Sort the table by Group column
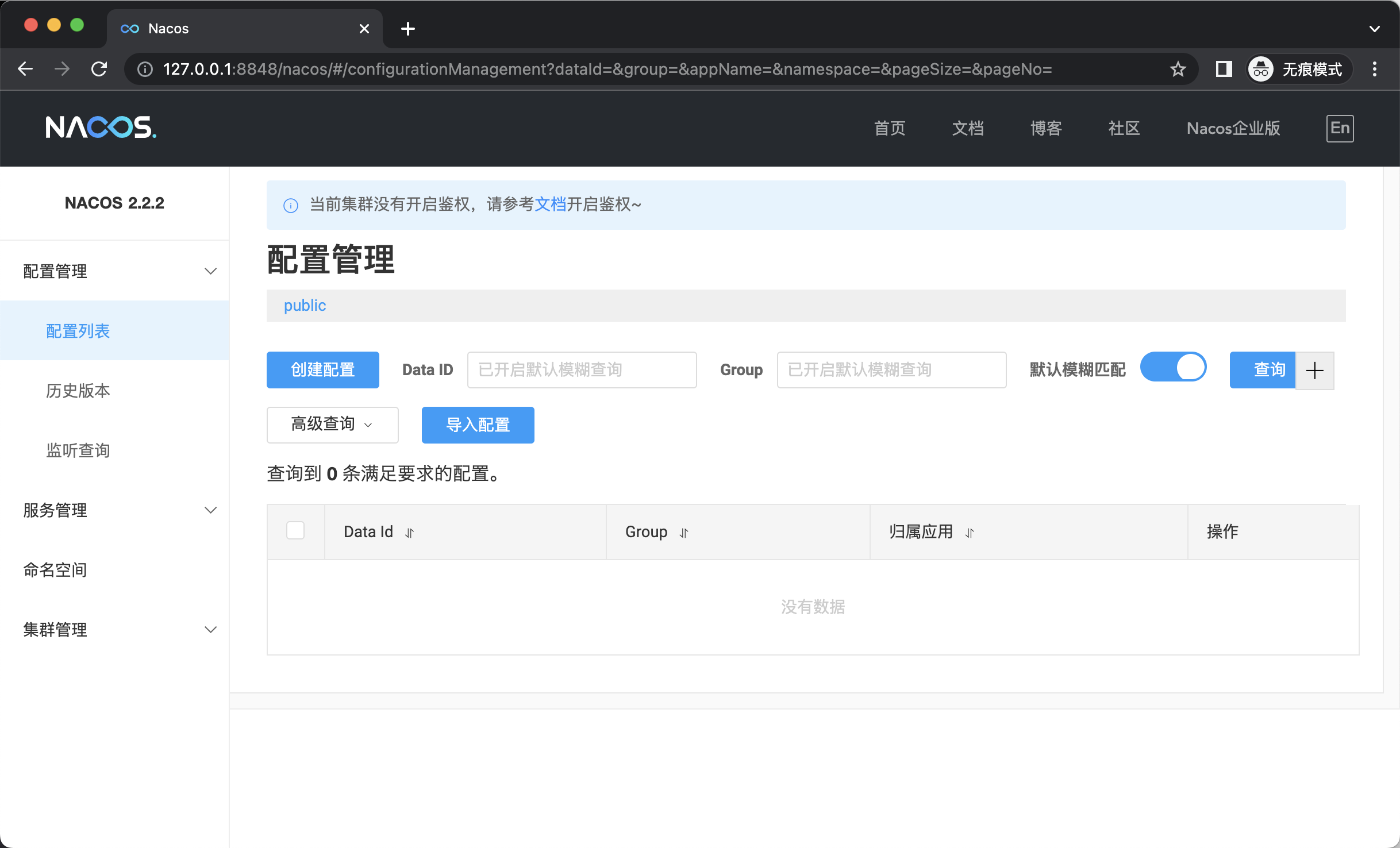Image resolution: width=1400 pixels, height=848 pixels. (x=683, y=533)
